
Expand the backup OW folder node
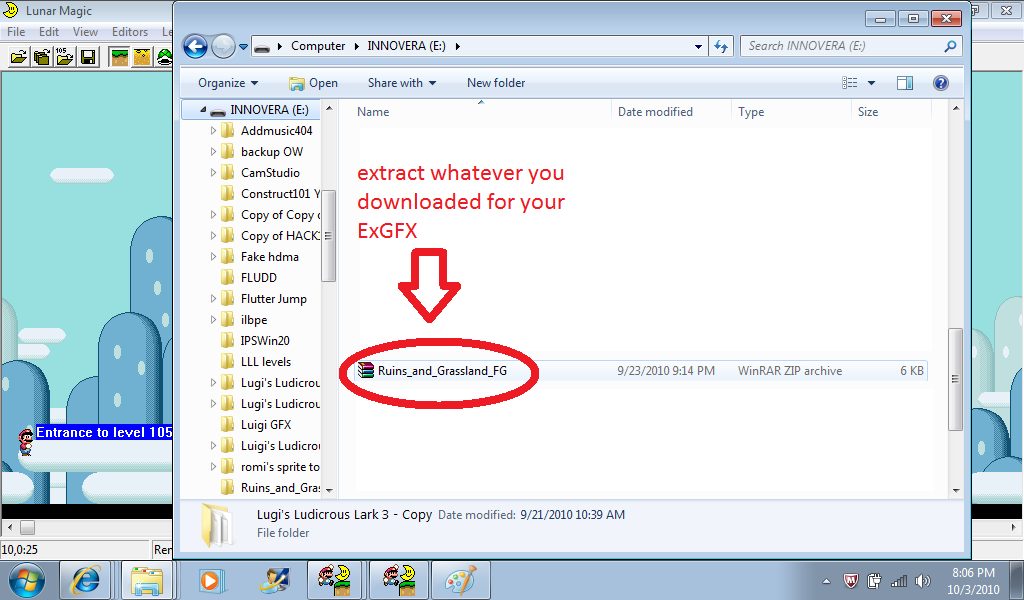coord(213,151)
